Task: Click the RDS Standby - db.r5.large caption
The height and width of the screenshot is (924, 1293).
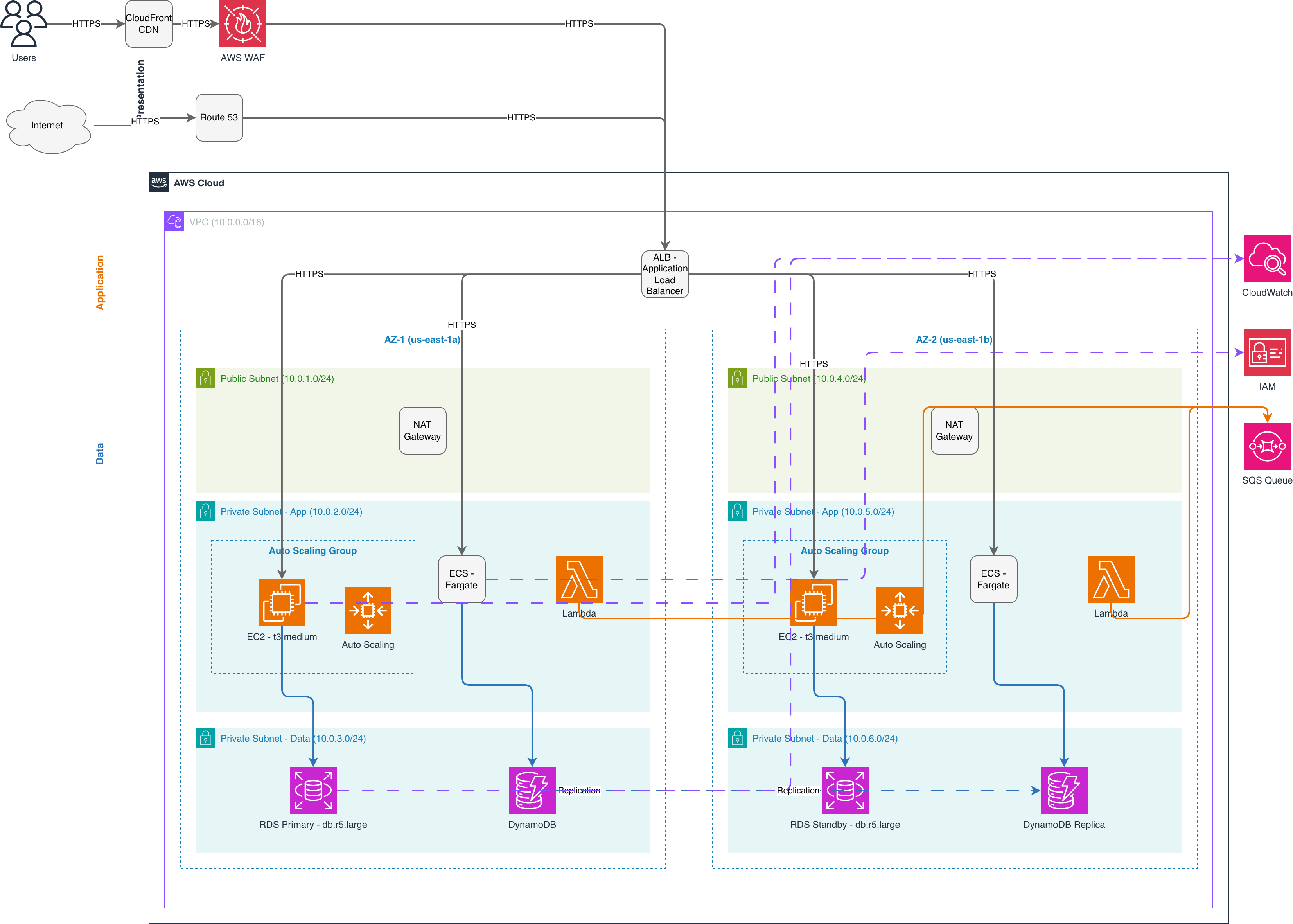Action: (x=845, y=824)
